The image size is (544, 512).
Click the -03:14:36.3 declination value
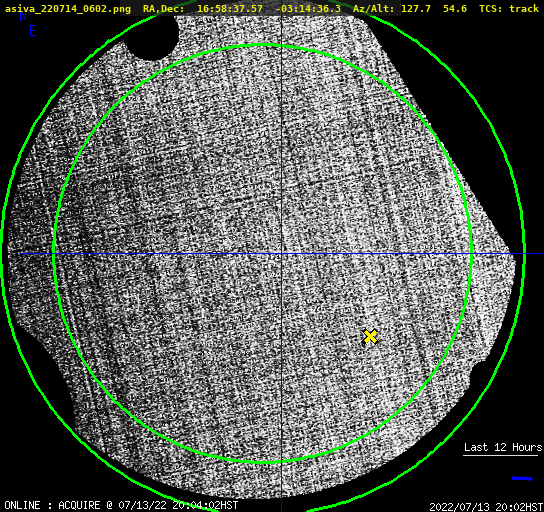click(x=308, y=9)
